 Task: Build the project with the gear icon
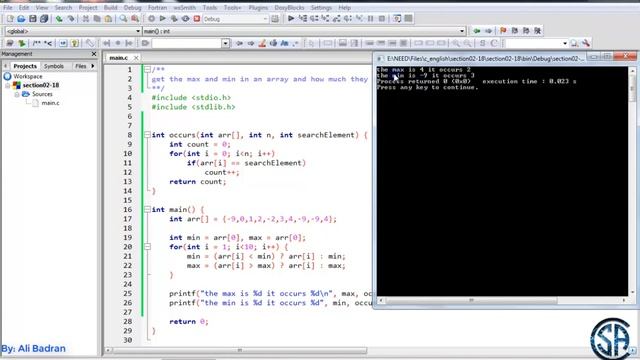click(151, 19)
